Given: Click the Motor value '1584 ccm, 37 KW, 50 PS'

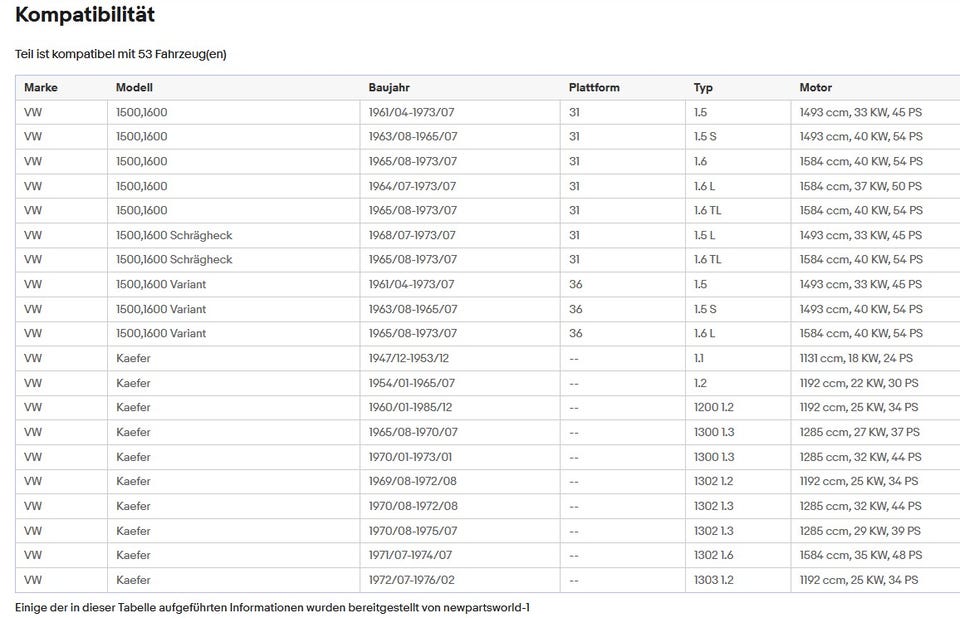Looking at the screenshot, I should click(861, 186).
